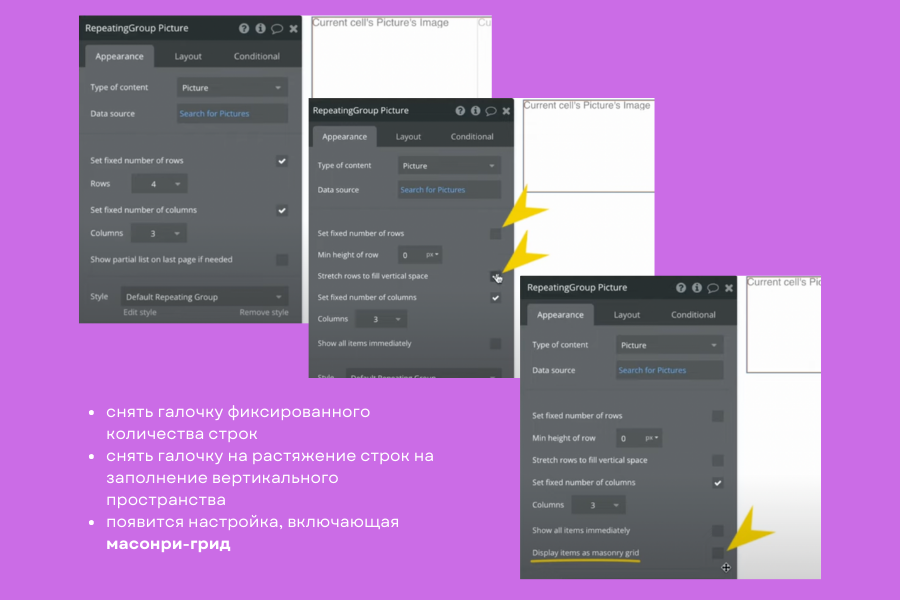Click Edit style link
This screenshot has width=900, height=600.
[139, 312]
